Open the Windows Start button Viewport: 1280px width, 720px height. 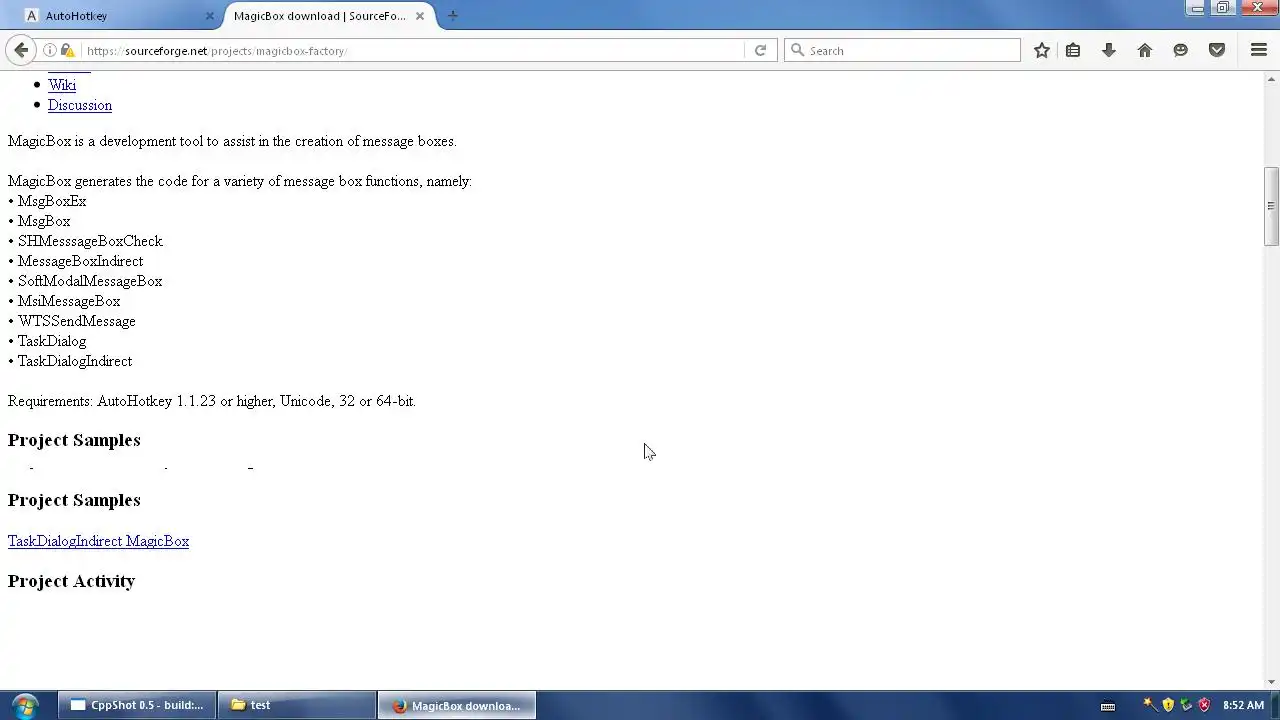pyautogui.click(x=25, y=705)
